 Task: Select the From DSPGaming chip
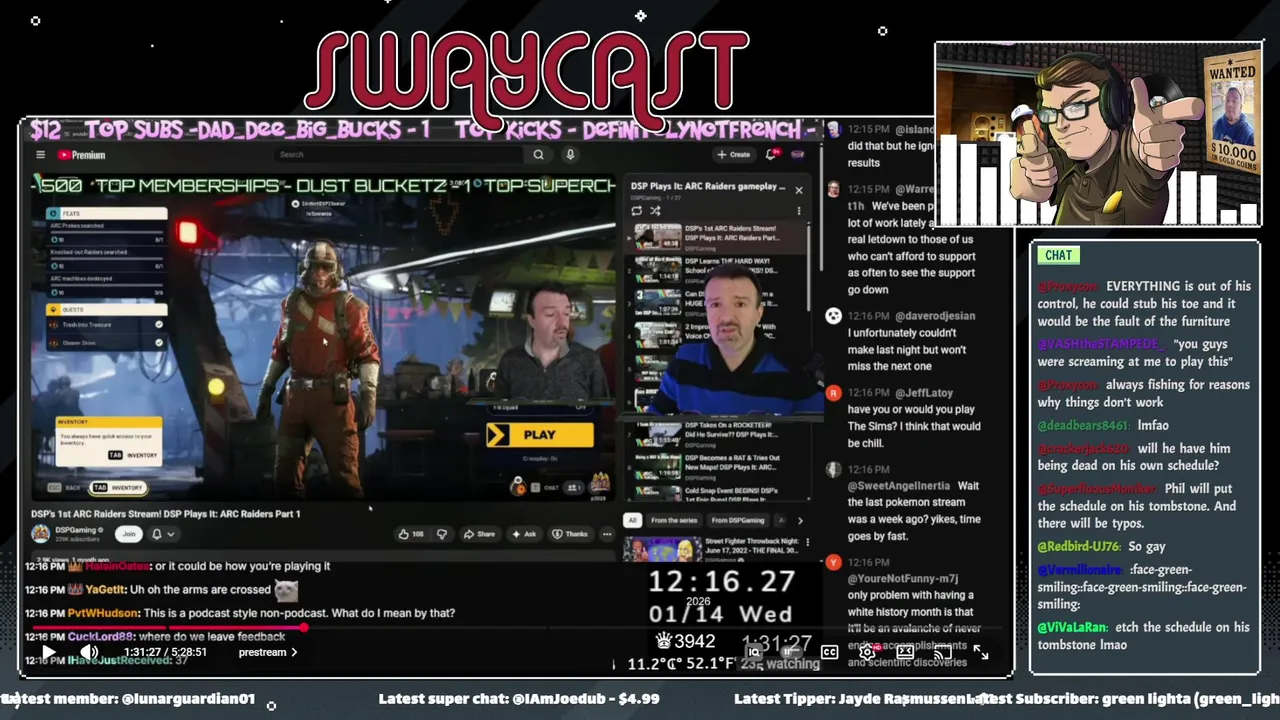click(x=737, y=520)
